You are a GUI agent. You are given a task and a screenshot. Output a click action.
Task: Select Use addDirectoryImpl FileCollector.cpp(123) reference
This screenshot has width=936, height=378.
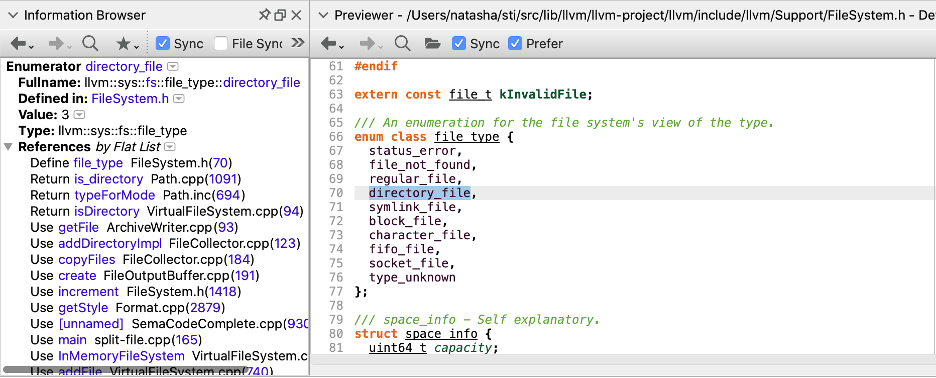pyautogui.click(x=165, y=244)
